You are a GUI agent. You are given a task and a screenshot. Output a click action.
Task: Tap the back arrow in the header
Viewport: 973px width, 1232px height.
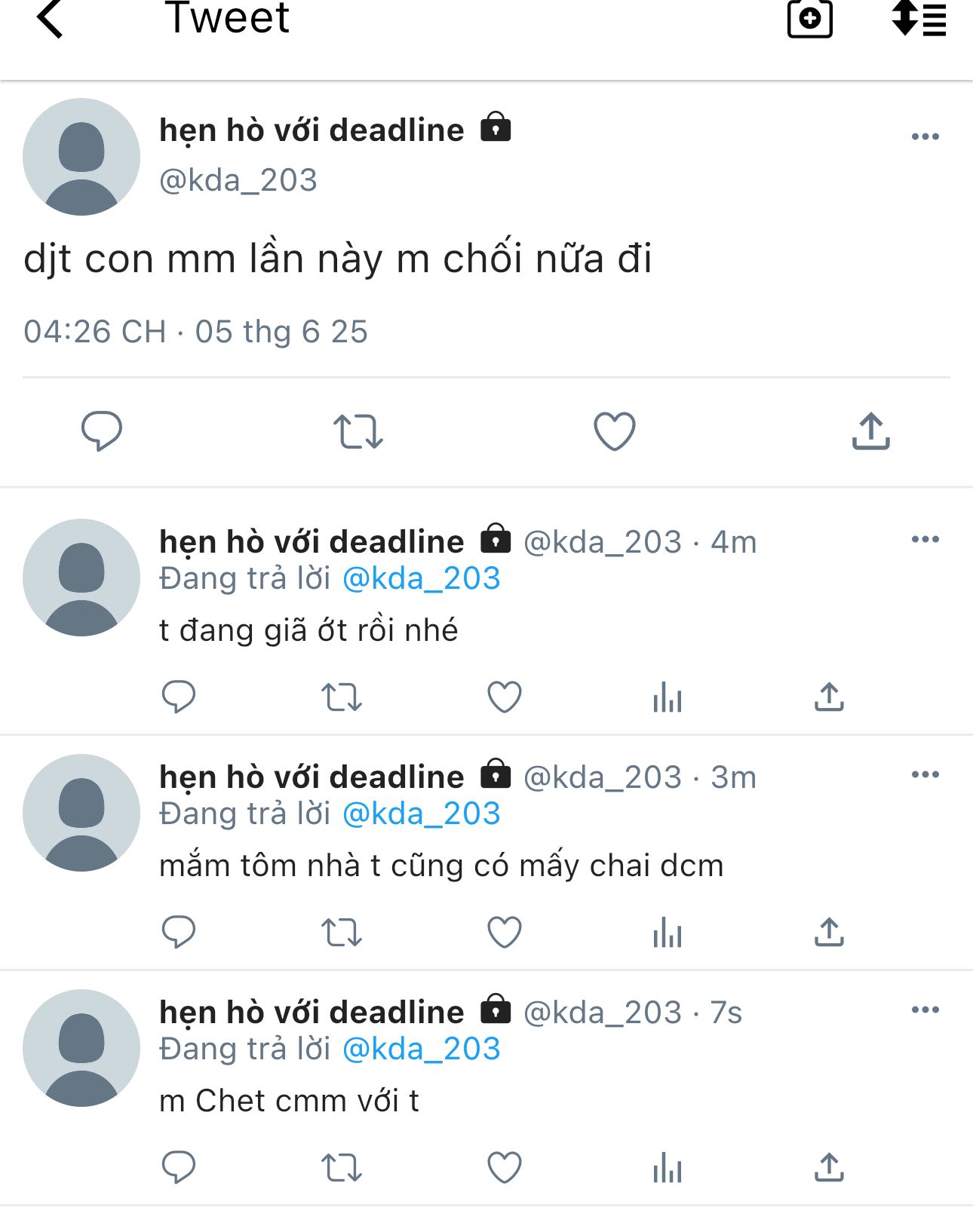(x=50, y=19)
